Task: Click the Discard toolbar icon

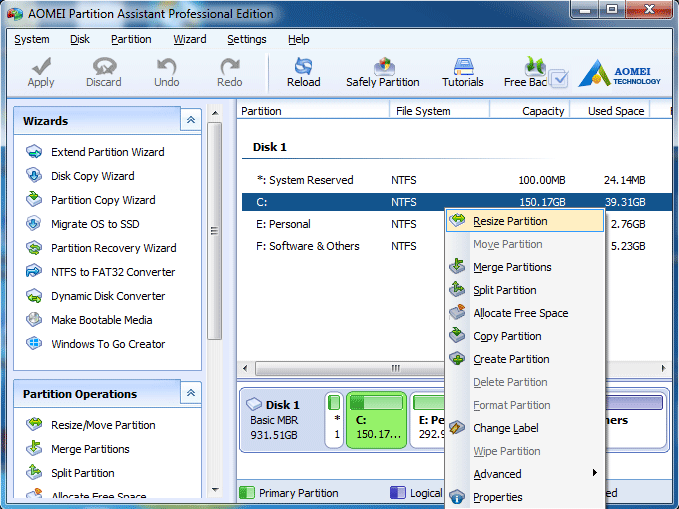Action: [104, 66]
